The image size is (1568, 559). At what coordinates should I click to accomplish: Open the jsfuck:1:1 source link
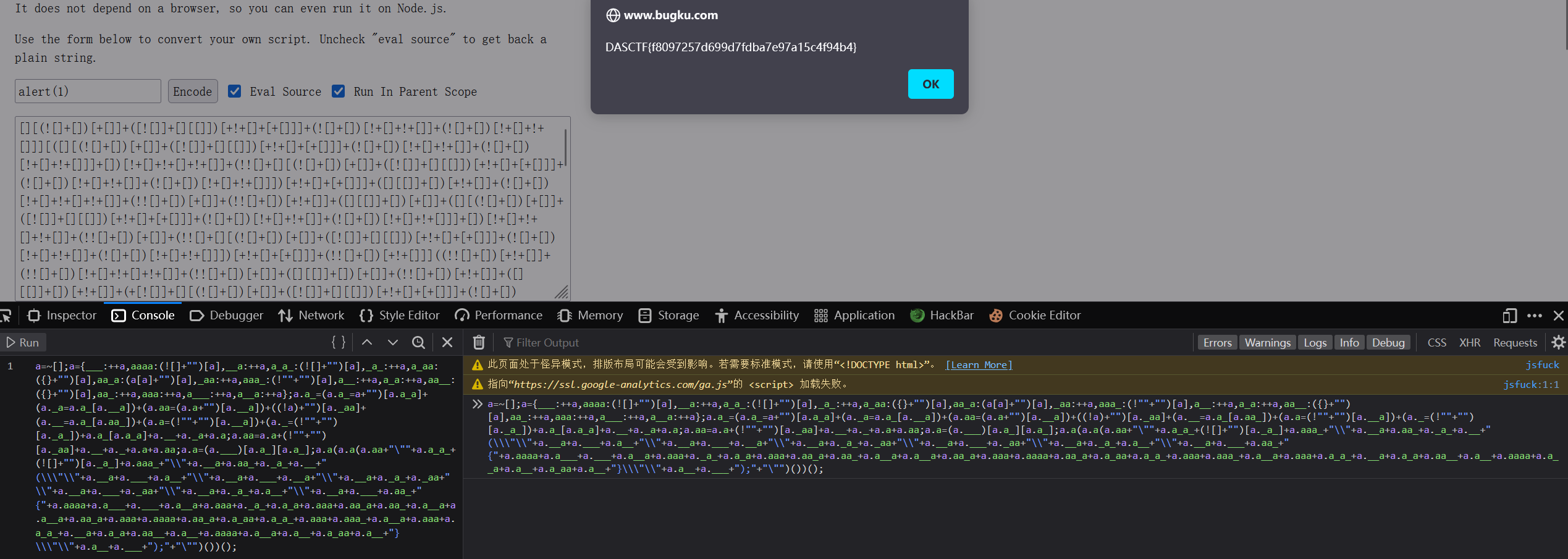[x=1531, y=384]
